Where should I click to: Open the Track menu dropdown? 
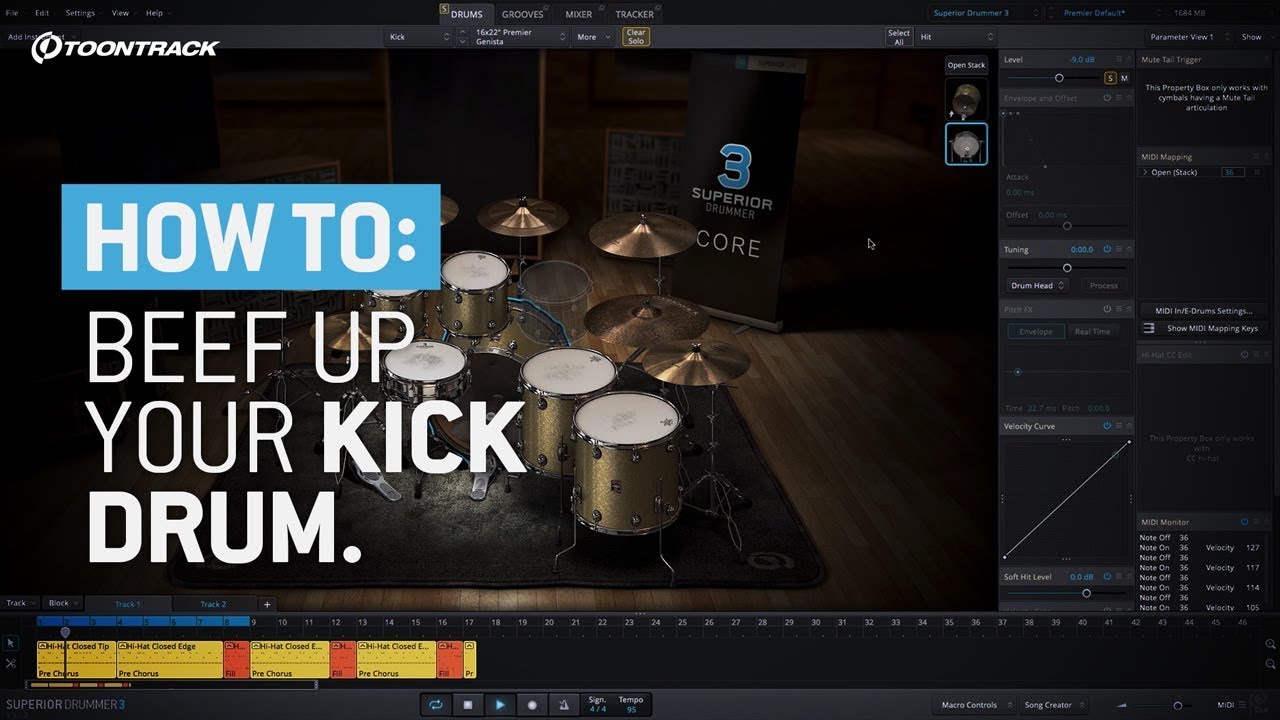(21, 604)
